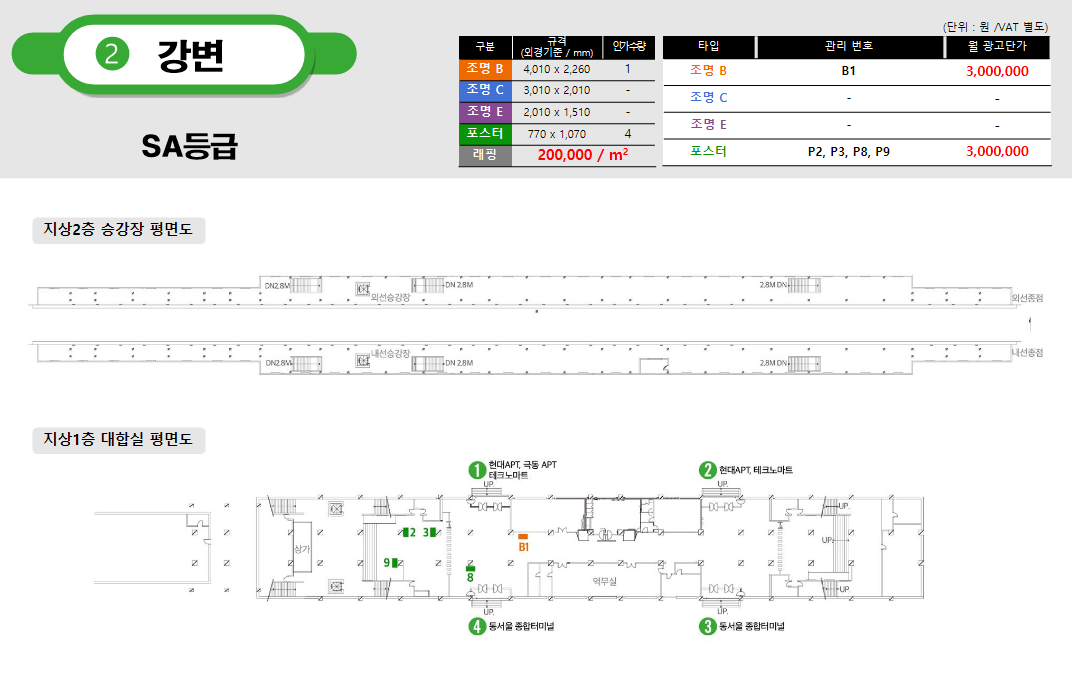The width and height of the screenshot is (1072, 677).
Task: Click the (단위 : 원 /VAT 별도) note
Action: [x=995, y=27]
